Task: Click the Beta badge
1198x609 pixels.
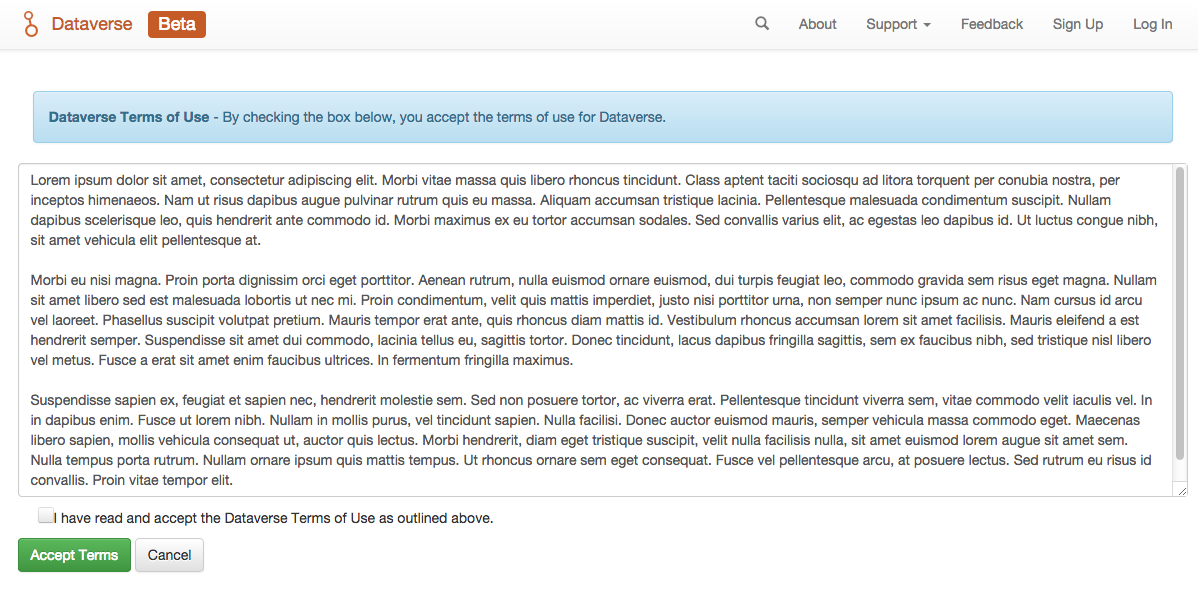Action: pyautogui.click(x=176, y=24)
